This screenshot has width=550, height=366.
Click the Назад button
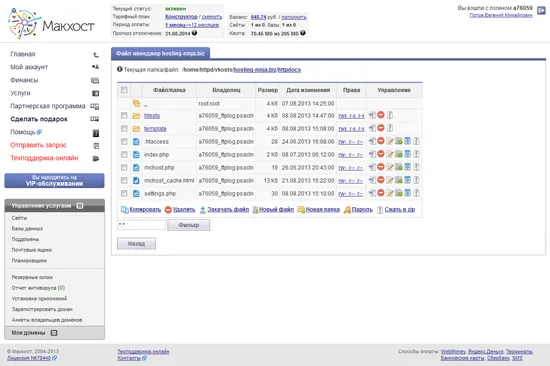[x=136, y=244]
